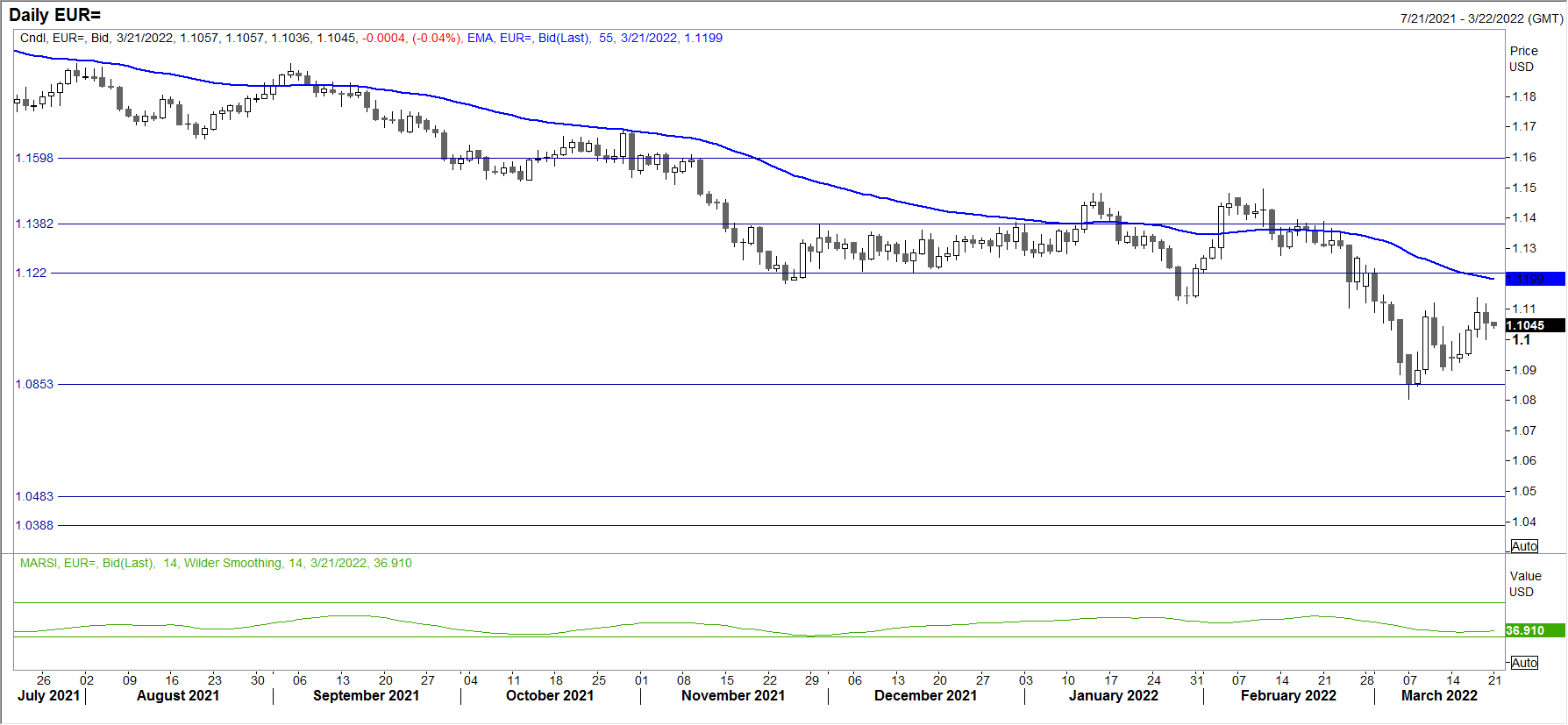Click the Auto scale button on price axis
Image resolution: width=1568 pixels, height=725 pixels.
(1524, 546)
